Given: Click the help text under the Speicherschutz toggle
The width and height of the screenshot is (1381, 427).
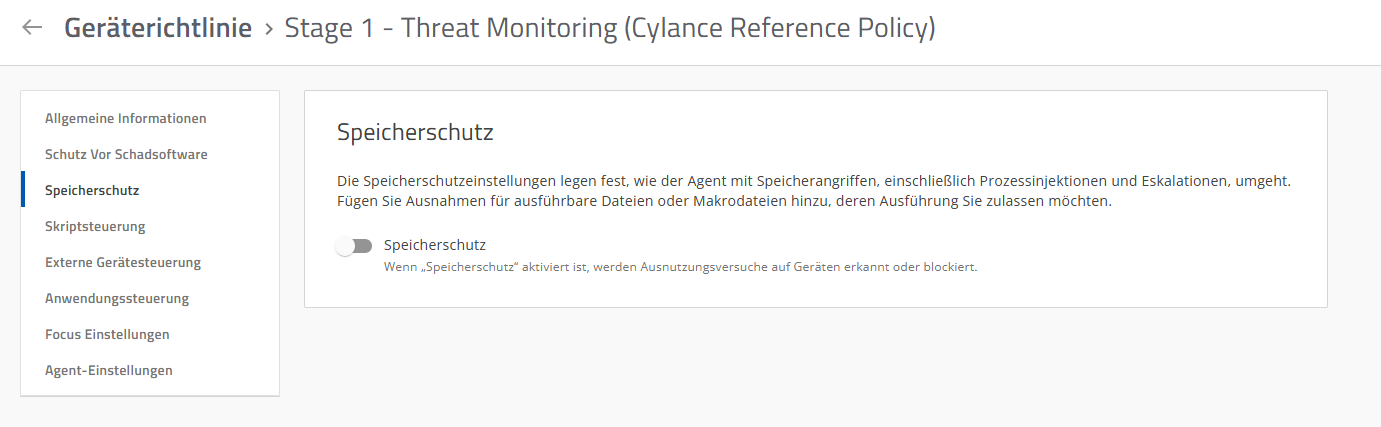Looking at the screenshot, I should [680, 267].
